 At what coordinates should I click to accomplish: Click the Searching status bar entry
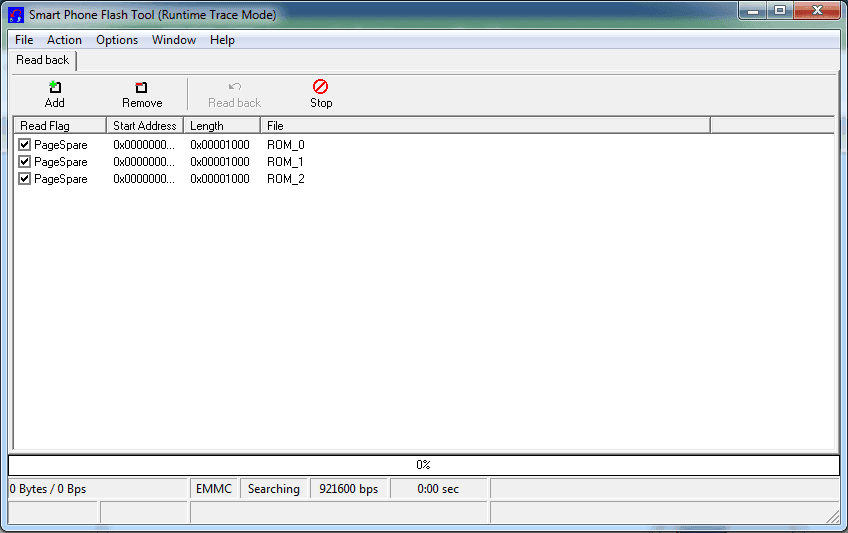[274, 489]
